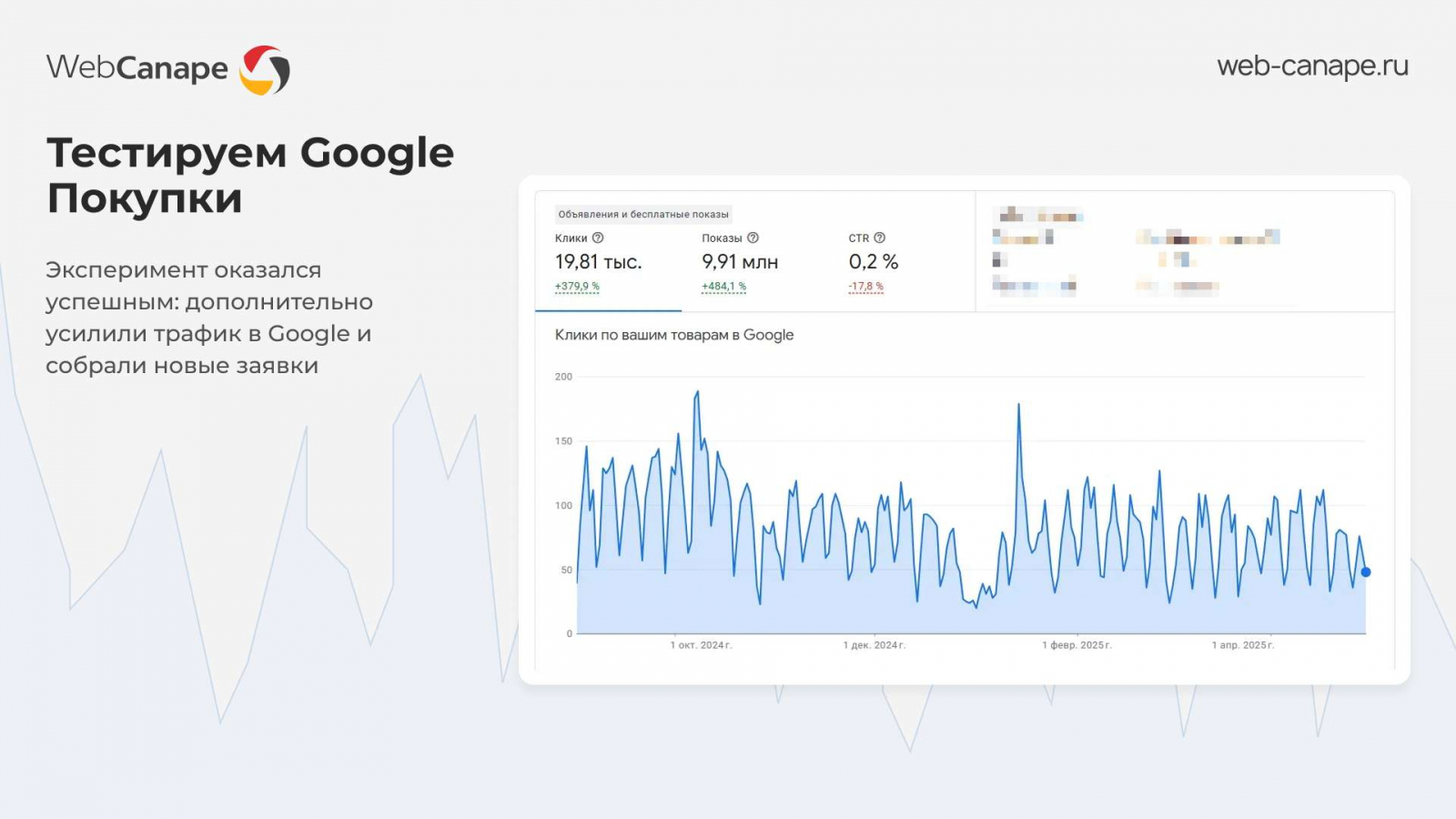This screenshot has height=819, width=1456.
Task: Click the WebCanape wordmark text
Action: 136,68
